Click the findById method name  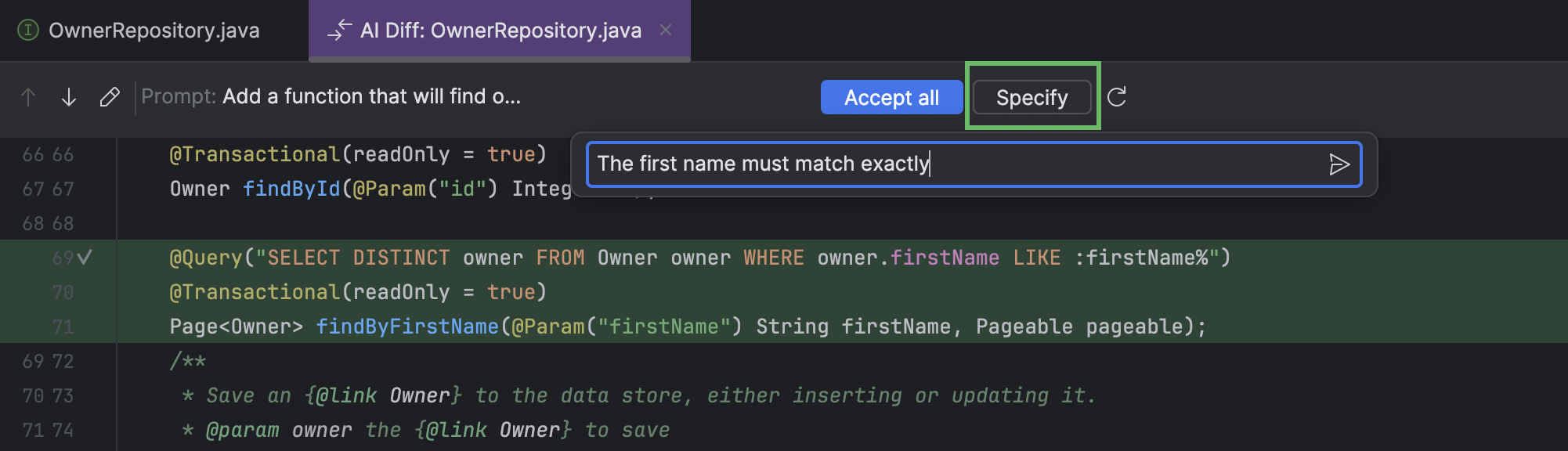[x=291, y=189]
